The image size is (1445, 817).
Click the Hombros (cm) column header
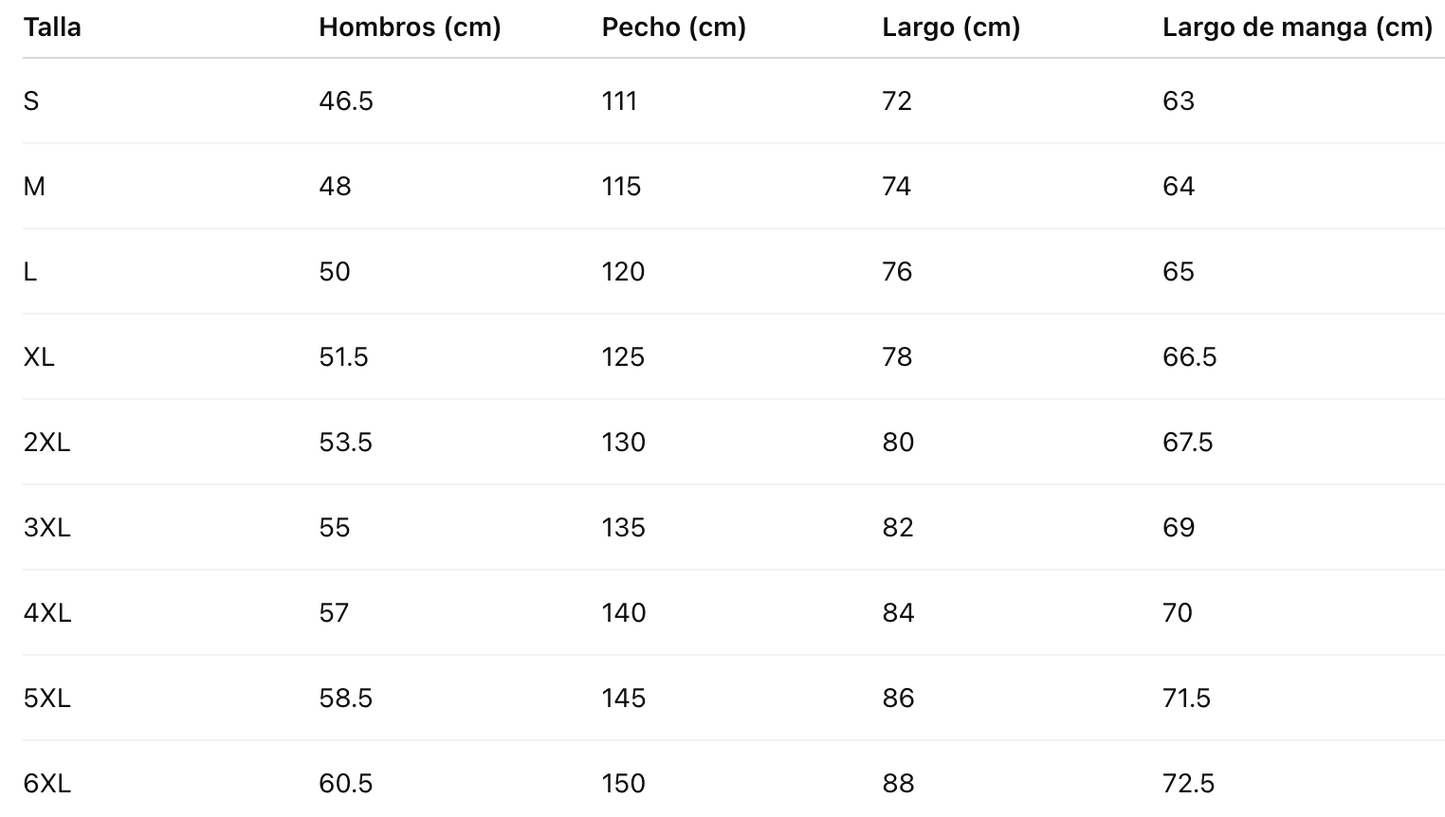tap(409, 27)
